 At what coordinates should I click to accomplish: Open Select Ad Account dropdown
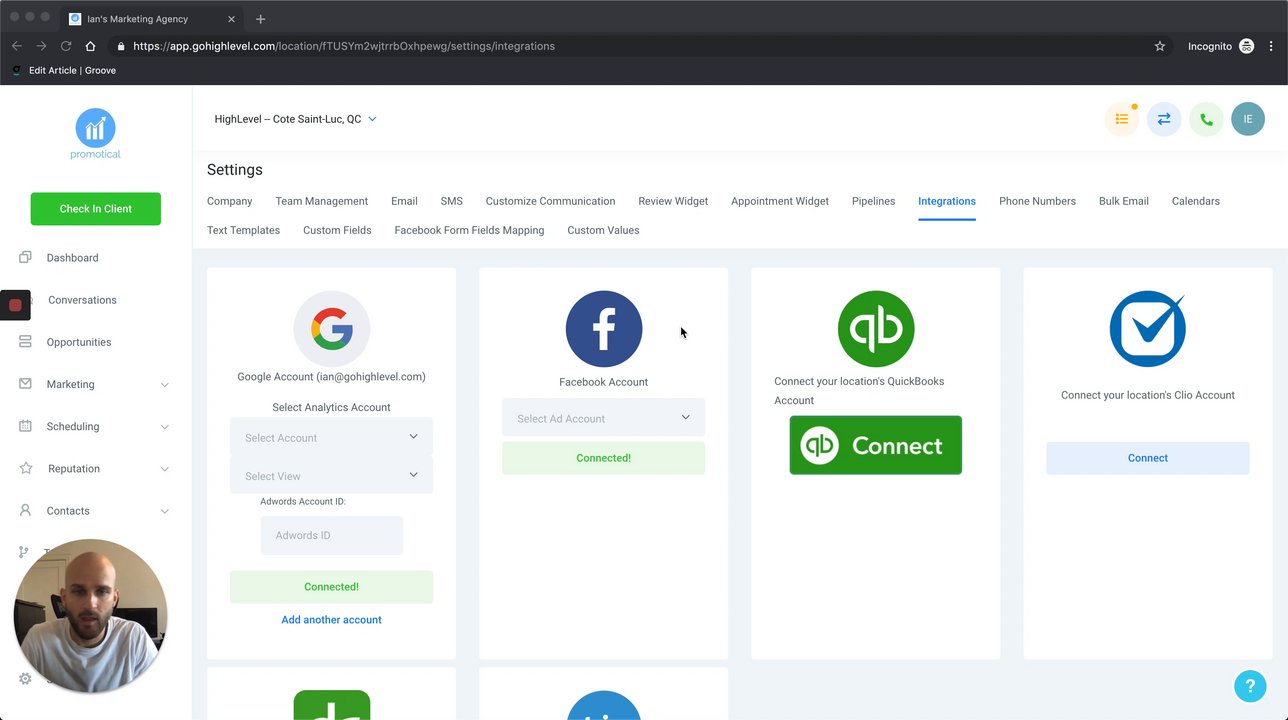pos(603,418)
